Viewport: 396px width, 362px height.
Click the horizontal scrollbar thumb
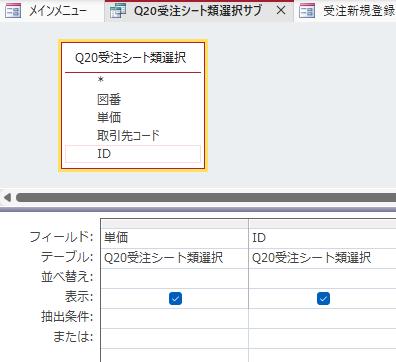(206, 198)
